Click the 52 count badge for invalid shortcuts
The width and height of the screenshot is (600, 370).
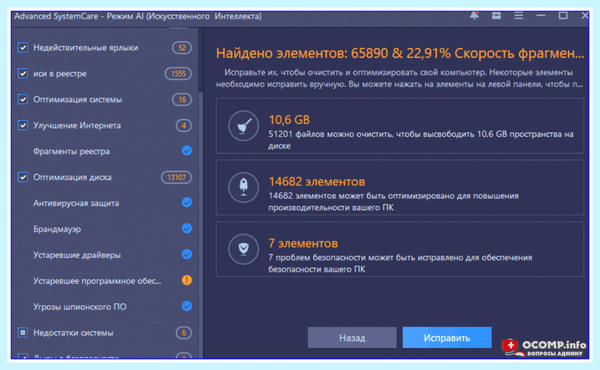coord(182,48)
